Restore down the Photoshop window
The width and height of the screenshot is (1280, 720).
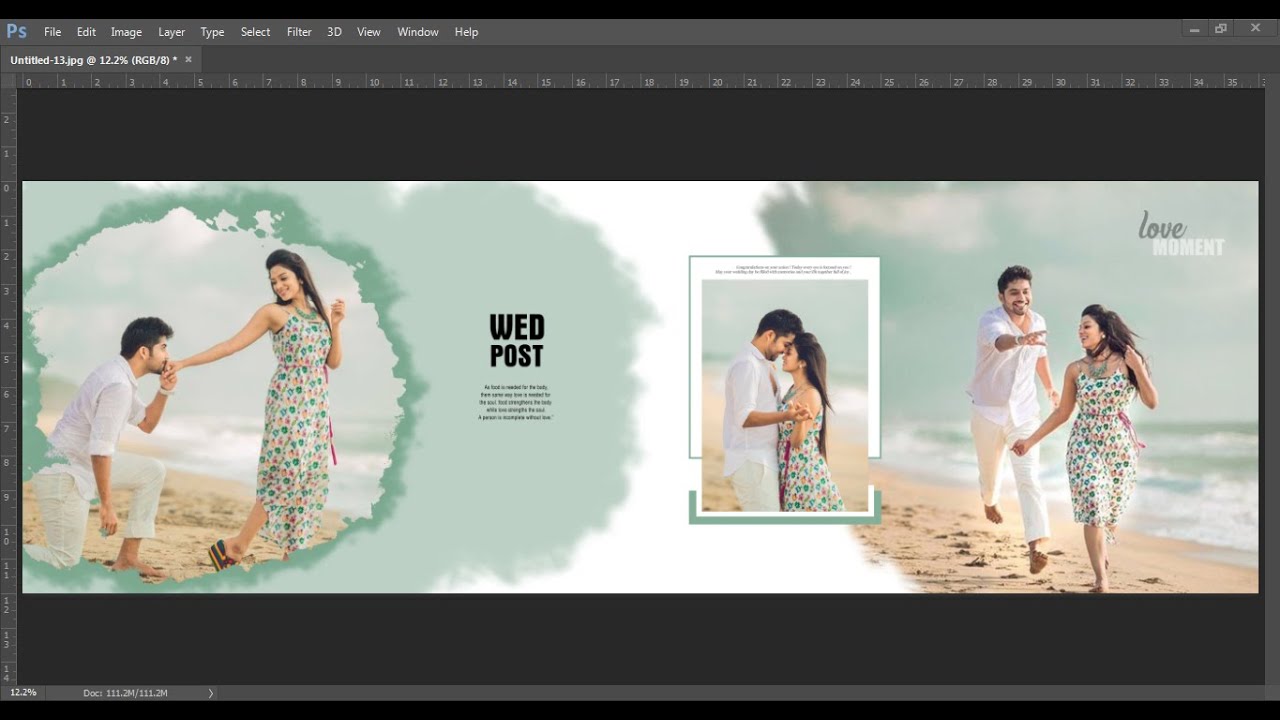click(x=1221, y=29)
